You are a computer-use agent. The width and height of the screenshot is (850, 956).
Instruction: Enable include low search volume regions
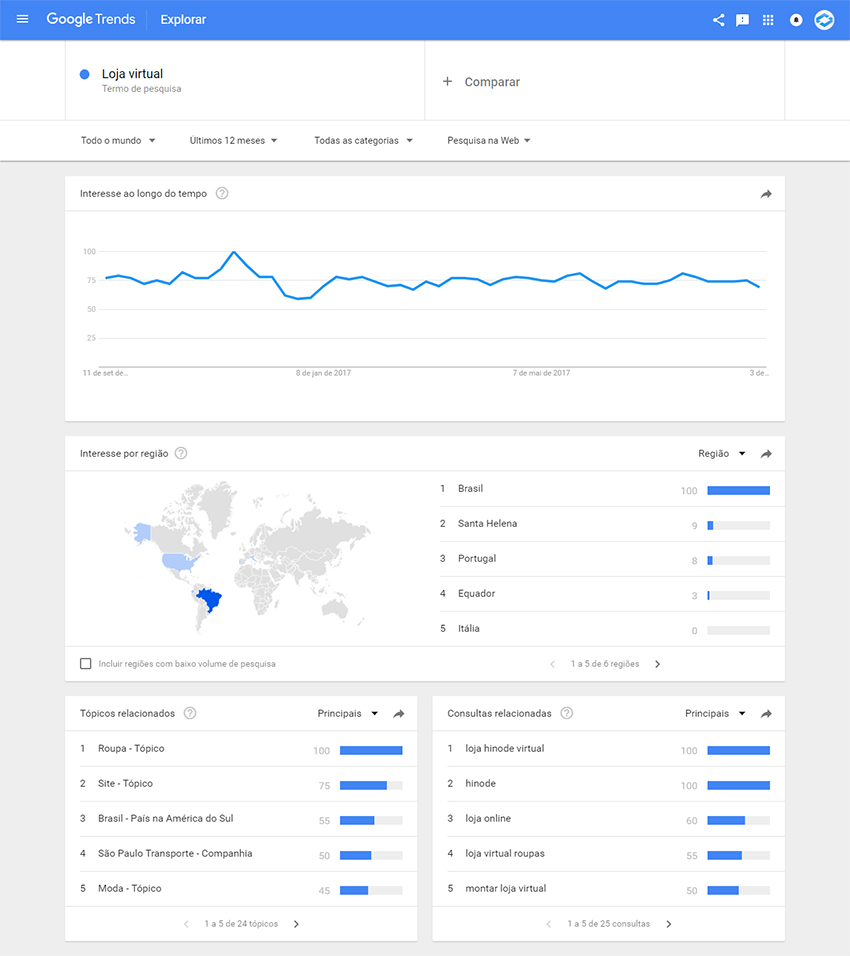[x=85, y=663]
